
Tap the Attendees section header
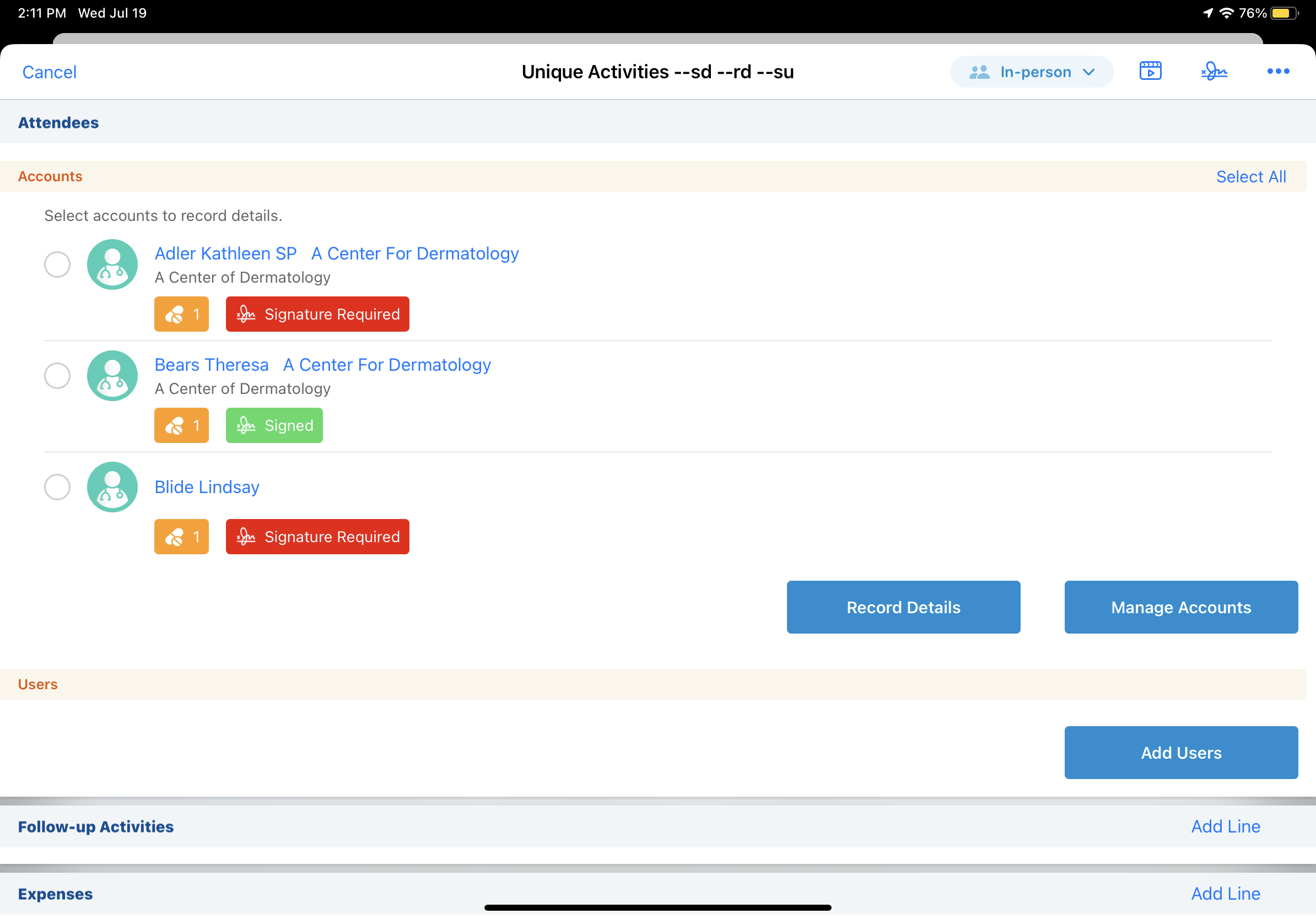point(58,123)
